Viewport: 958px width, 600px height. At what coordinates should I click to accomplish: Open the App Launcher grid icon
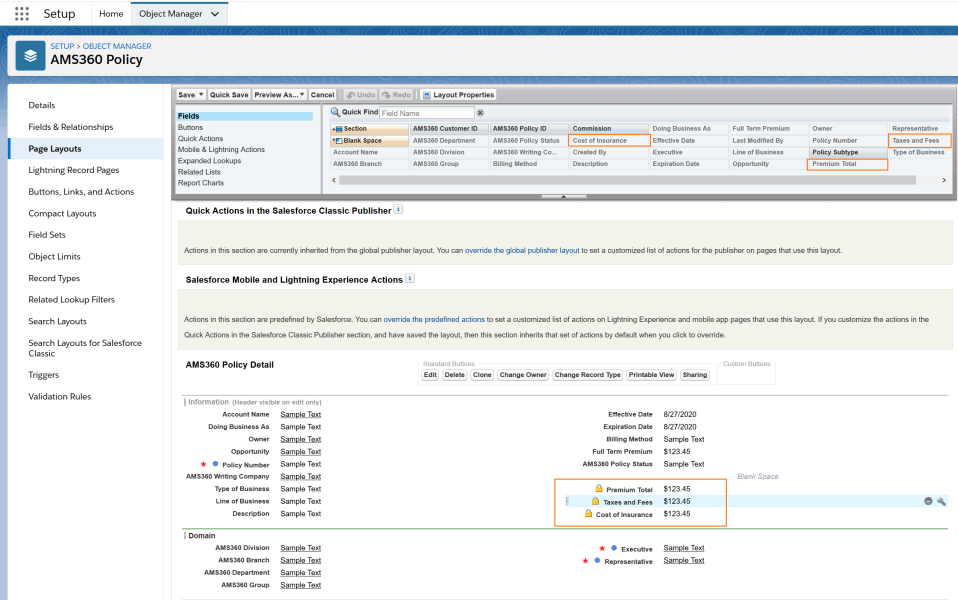(21, 14)
